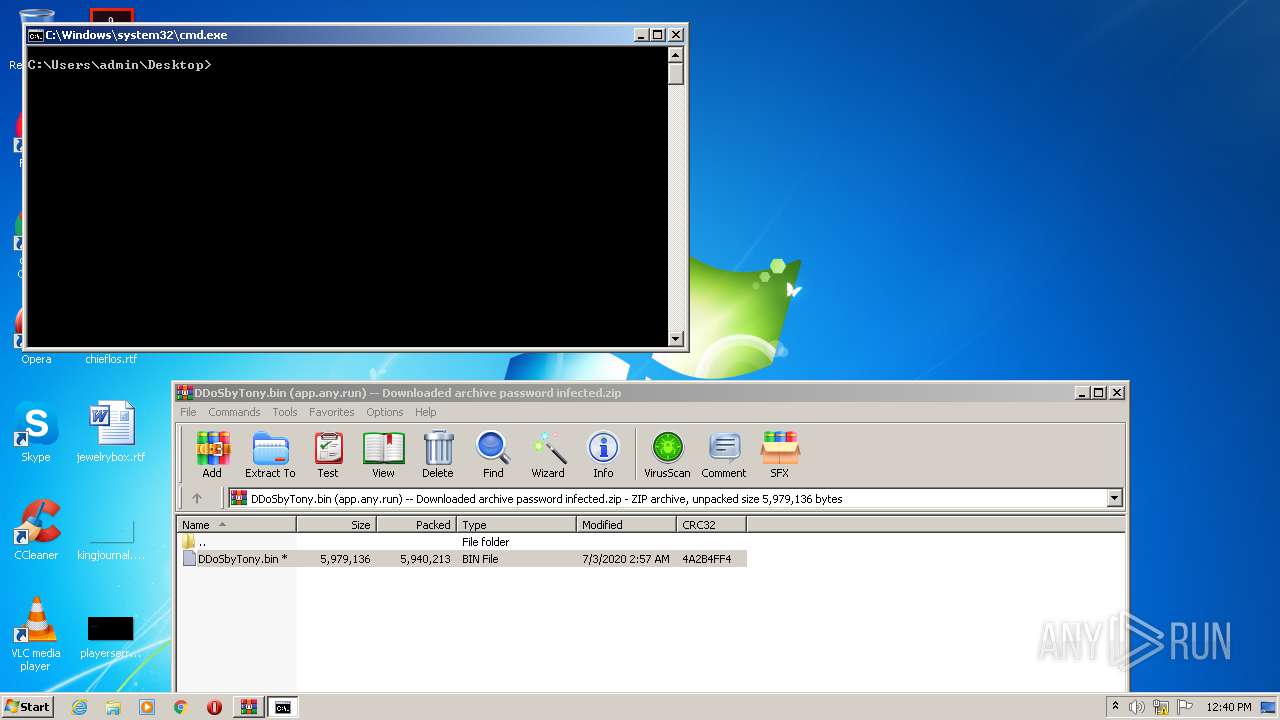The width and height of the screenshot is (1280, 720).
Task: Click the Delete trash can icon
Action: pyautogui.click(x=438, y=455)
